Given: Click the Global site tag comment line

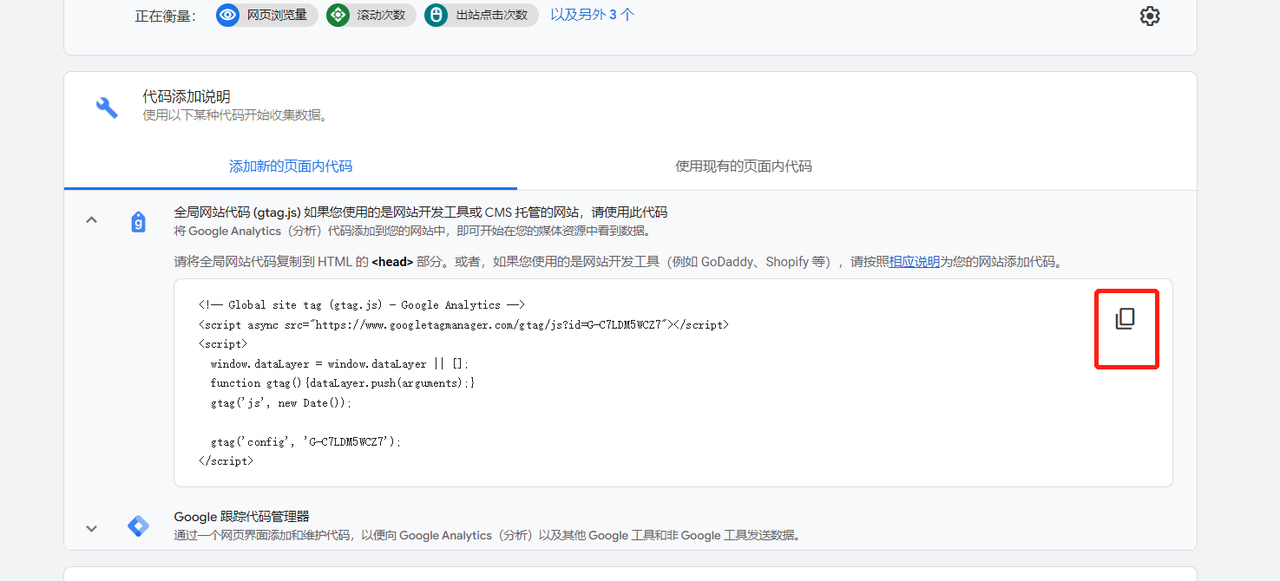Looking at the screenshot, I should tap(362, 305).
